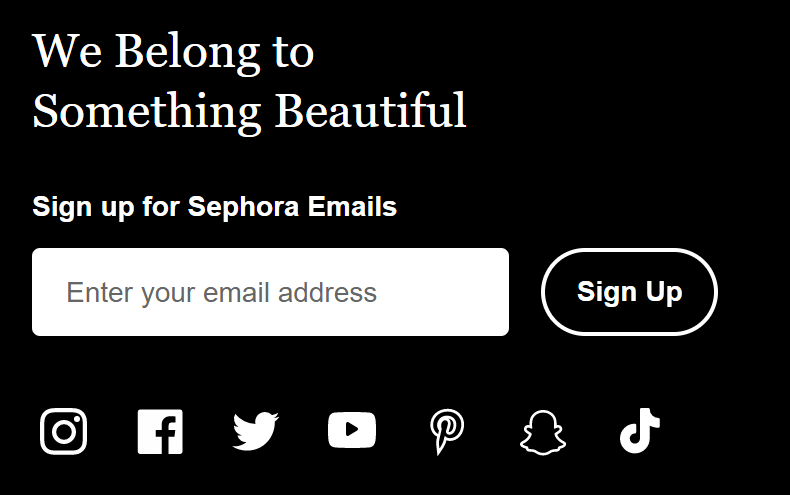This screenshot has width=790, height=495.
Task: Click the Sign Up button
Action: [x=629, y=292]
